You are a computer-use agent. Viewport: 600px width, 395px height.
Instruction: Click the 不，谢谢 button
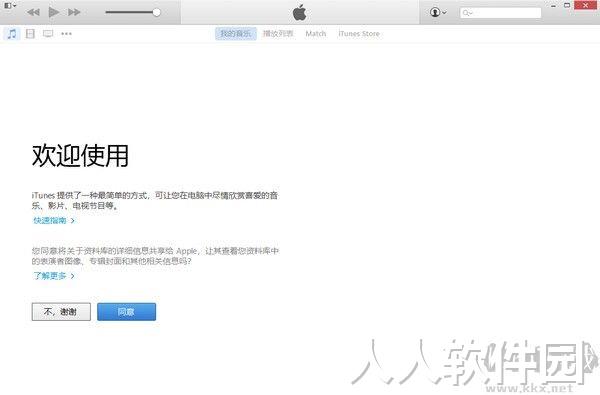(61, 312)
